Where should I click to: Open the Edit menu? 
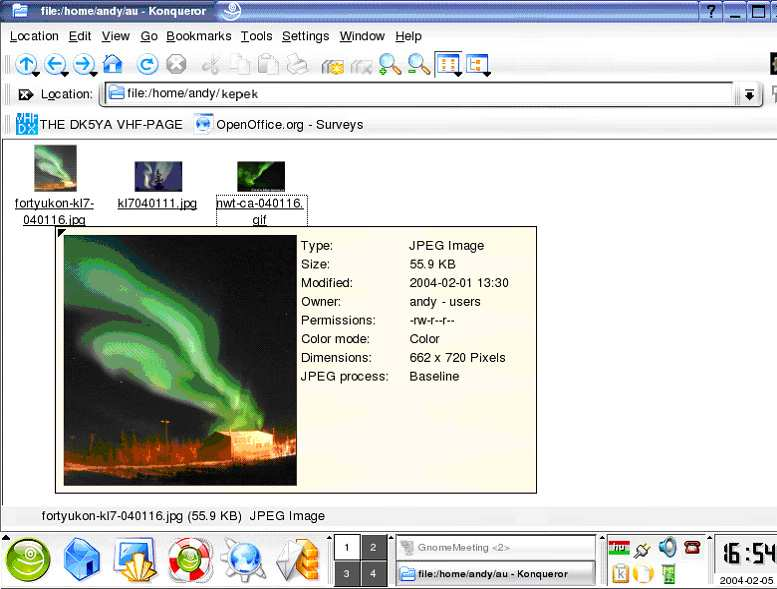tap(80, 36)
